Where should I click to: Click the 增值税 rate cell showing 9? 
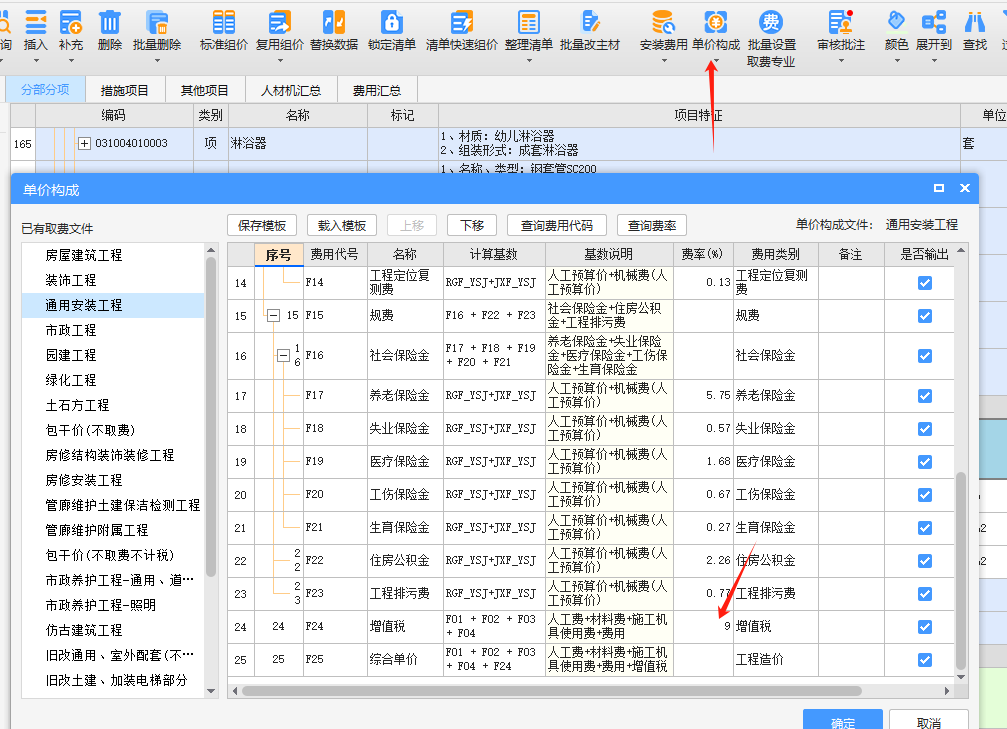[x=703, y=626]
